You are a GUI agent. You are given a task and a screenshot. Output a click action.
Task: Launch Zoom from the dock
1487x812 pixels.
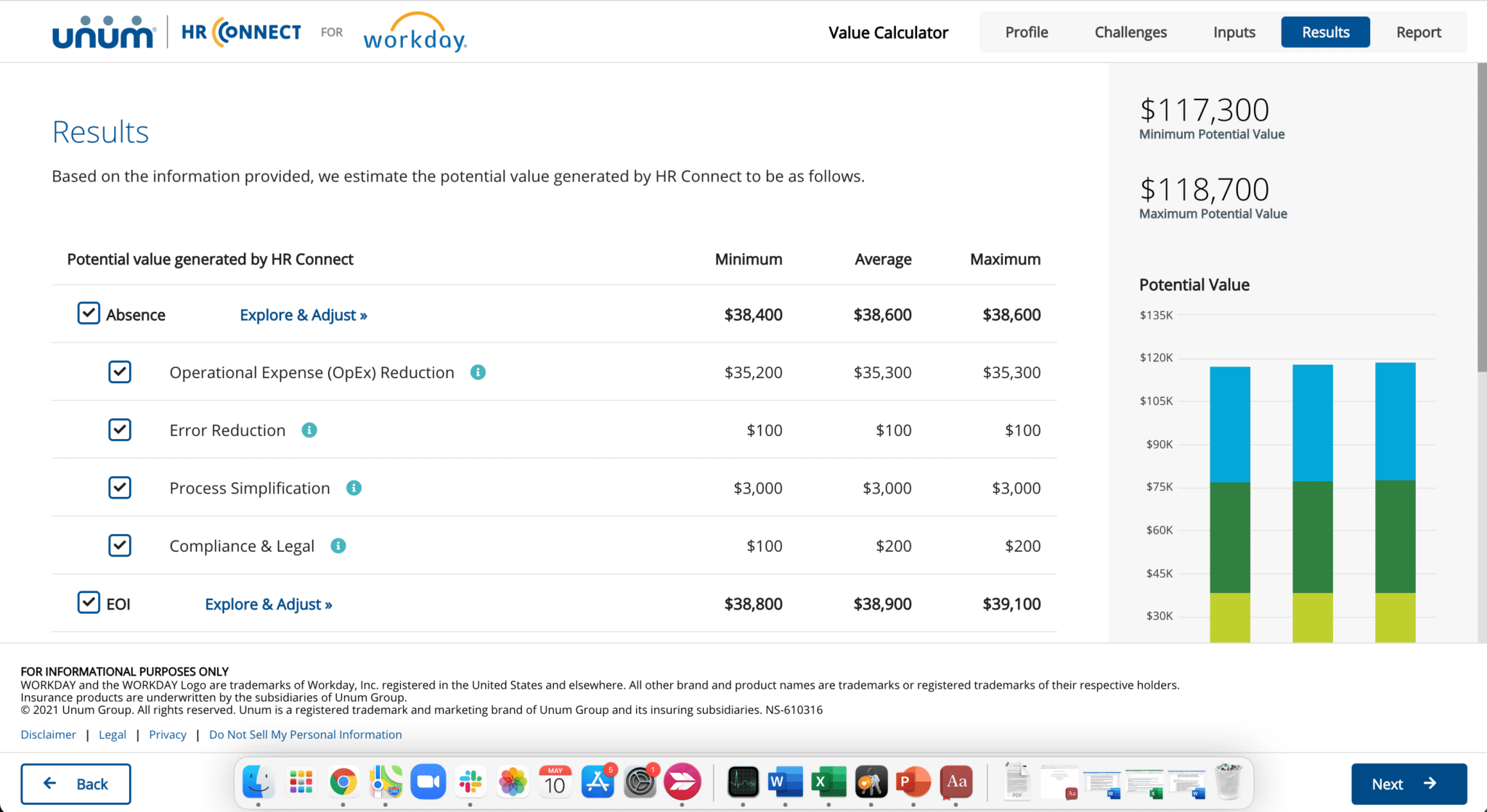428,782
